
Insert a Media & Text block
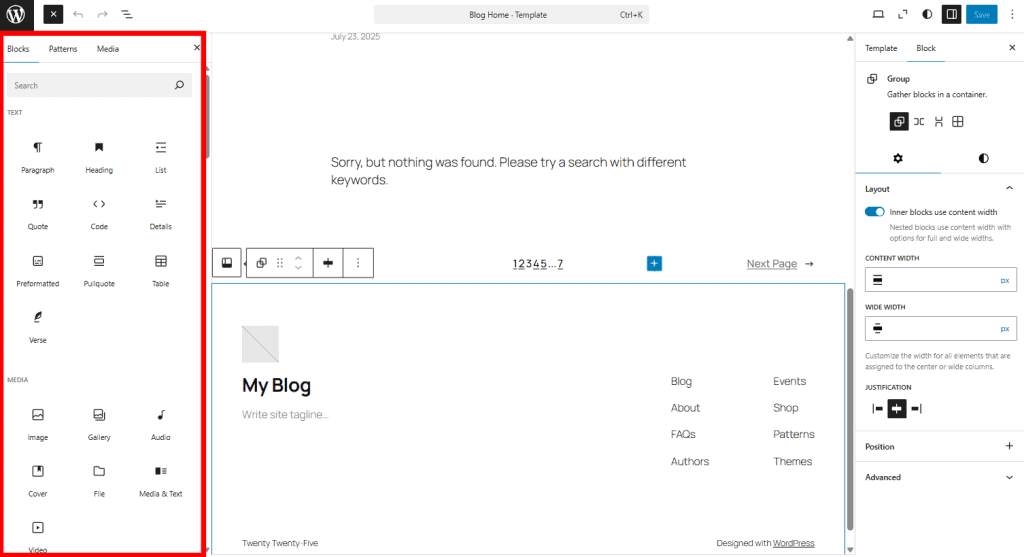click(161, 481)
